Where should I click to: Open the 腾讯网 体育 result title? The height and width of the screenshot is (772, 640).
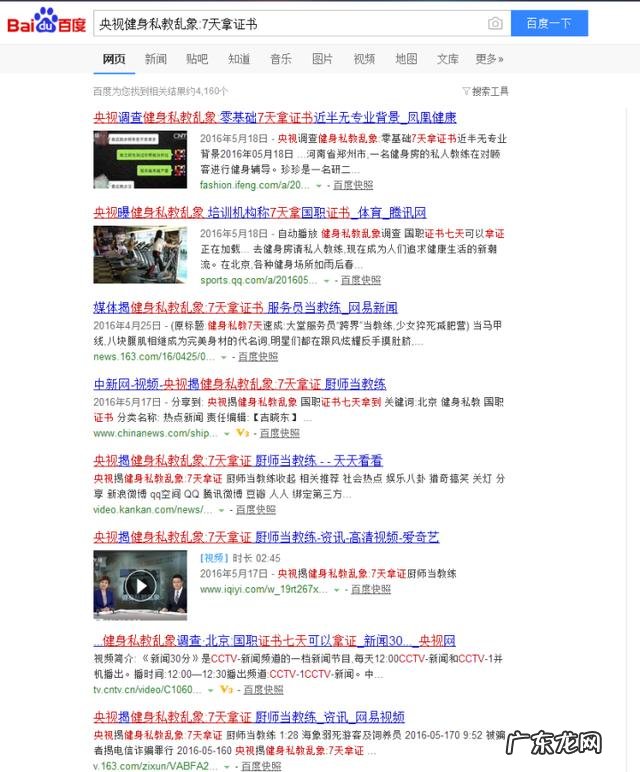[x=259, y=213]
